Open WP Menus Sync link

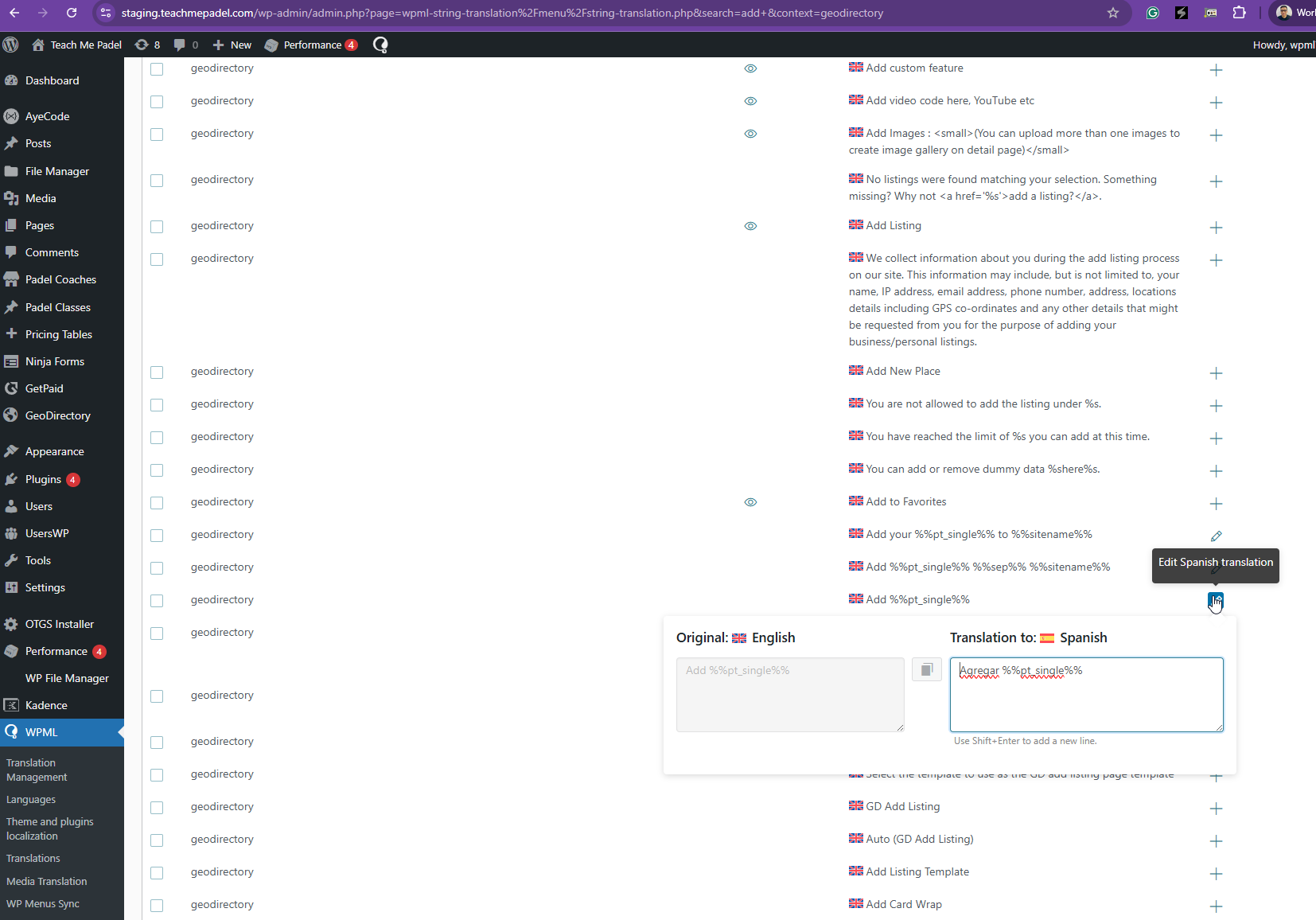point(43,903)
